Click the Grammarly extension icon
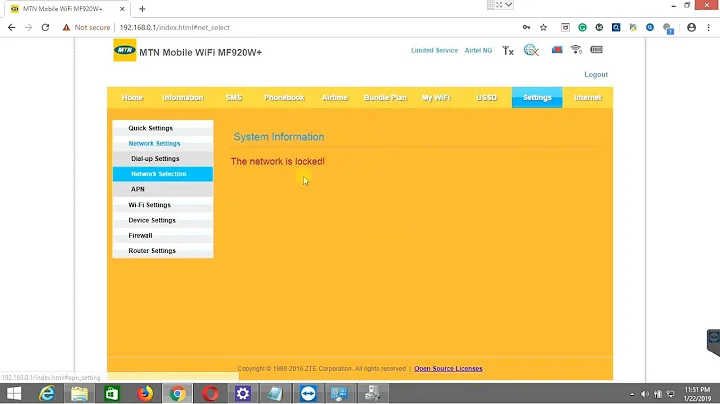720x404 pixels. pos(582,28)
